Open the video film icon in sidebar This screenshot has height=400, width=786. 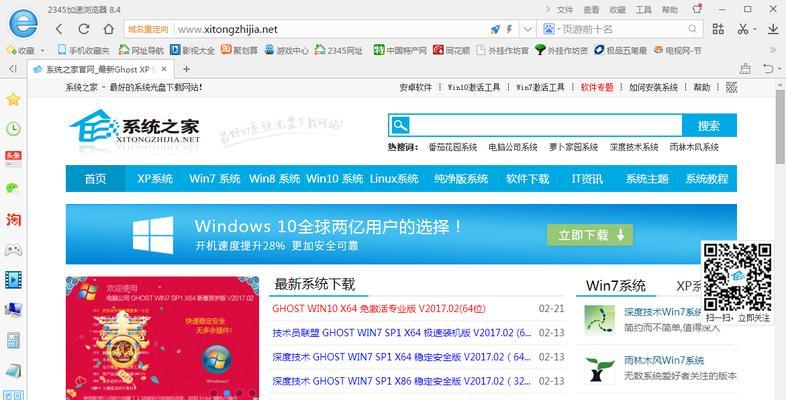[x=13, y=280]
